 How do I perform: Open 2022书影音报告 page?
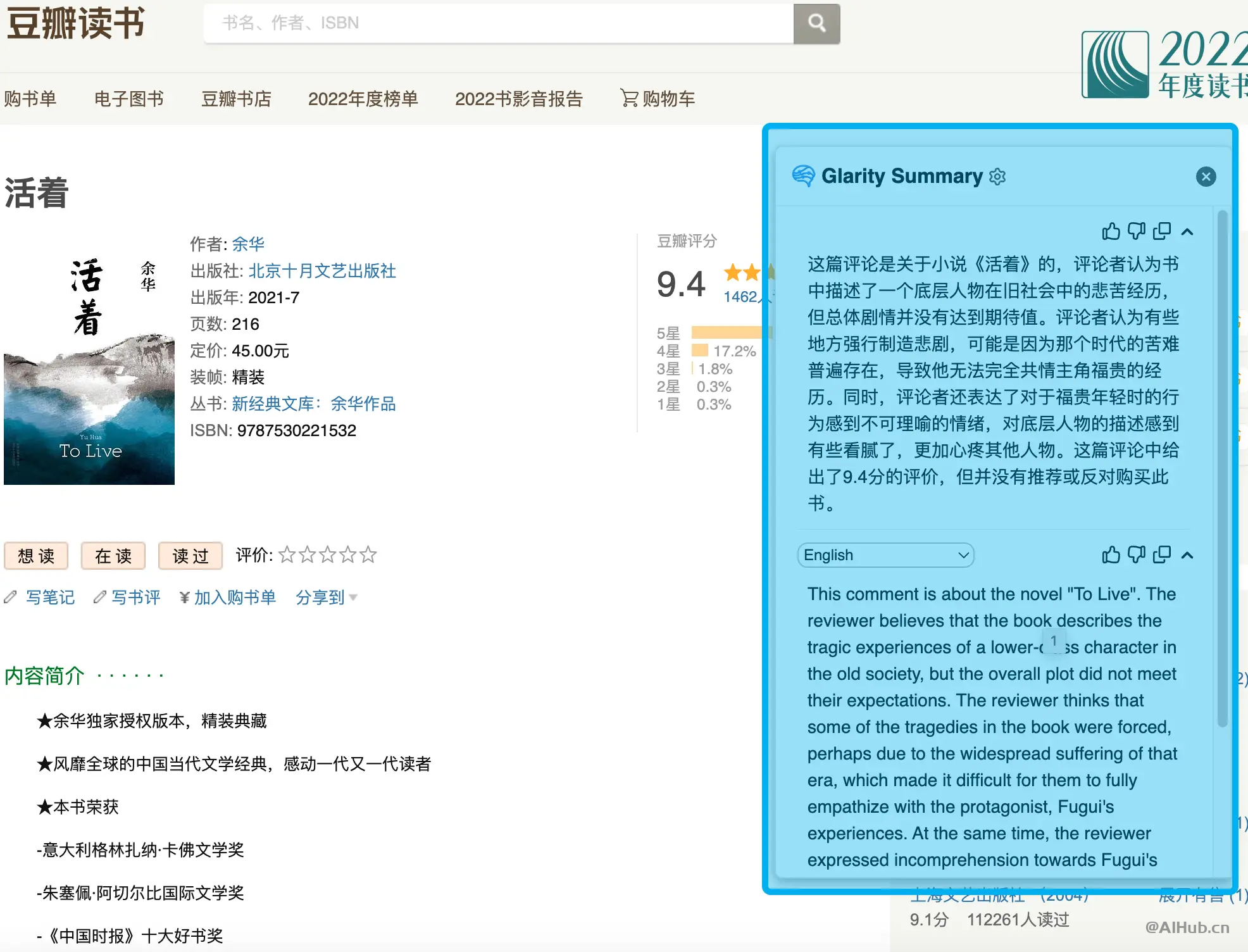tap(519, 99)
